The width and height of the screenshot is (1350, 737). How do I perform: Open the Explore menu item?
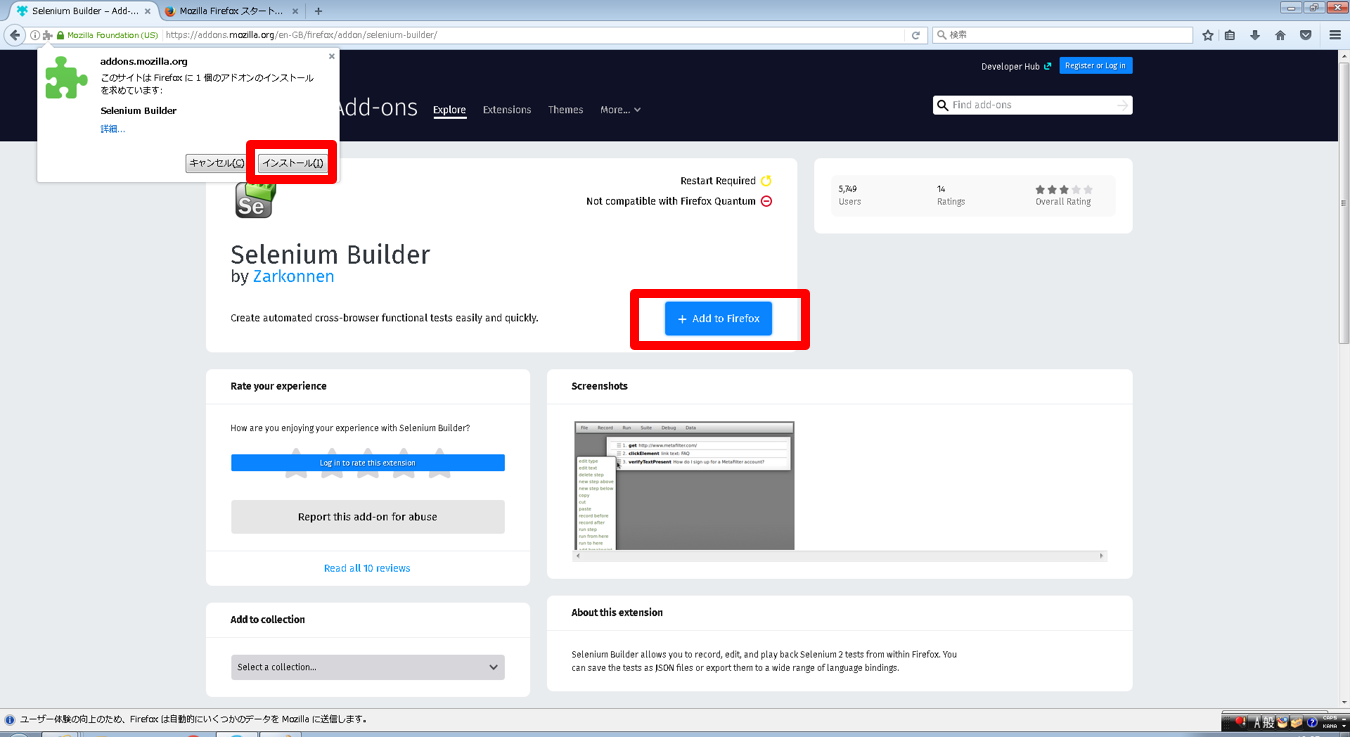[450, 110]
